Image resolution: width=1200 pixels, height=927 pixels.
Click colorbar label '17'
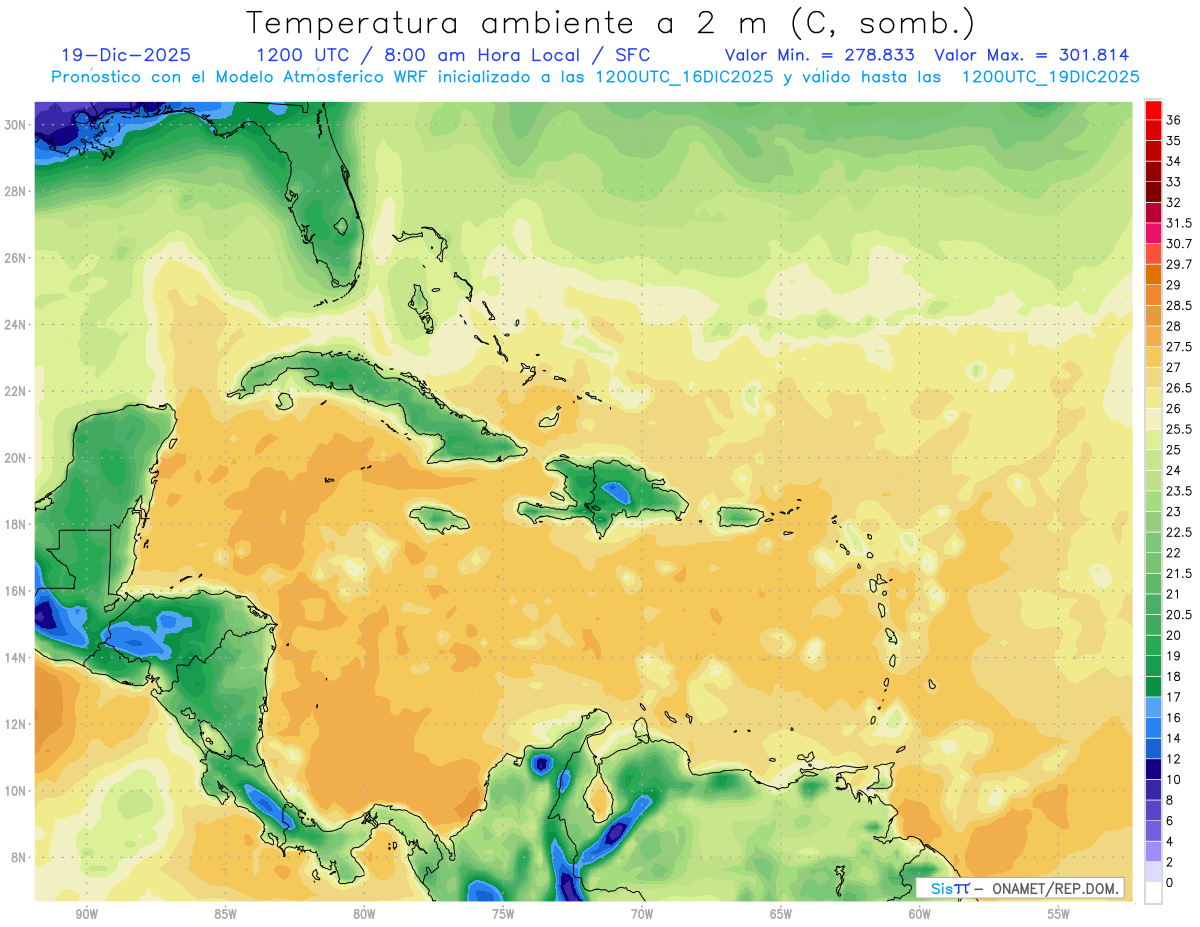tap(1174, 697)
